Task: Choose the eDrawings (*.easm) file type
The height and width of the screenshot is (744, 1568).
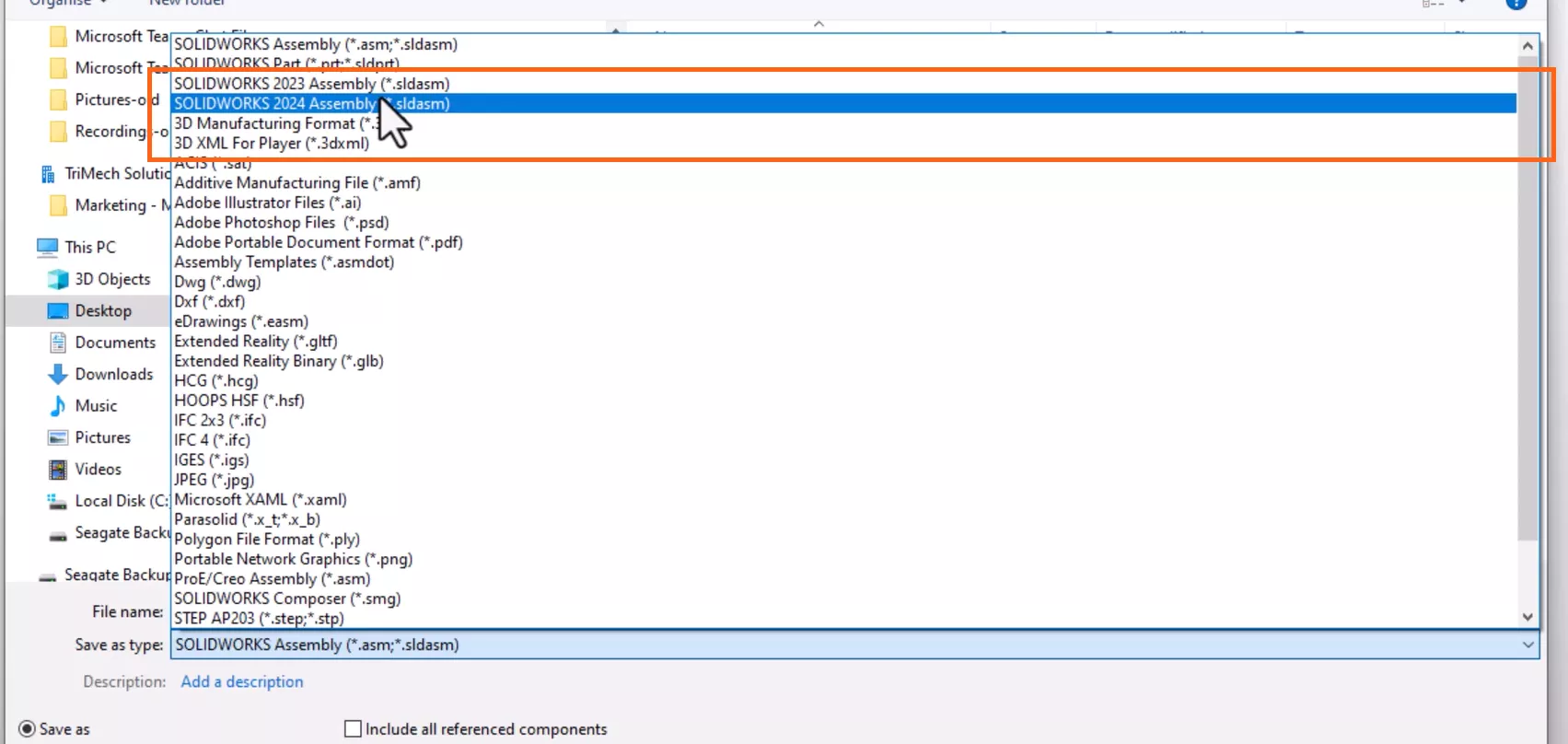Action: [241, 321]
